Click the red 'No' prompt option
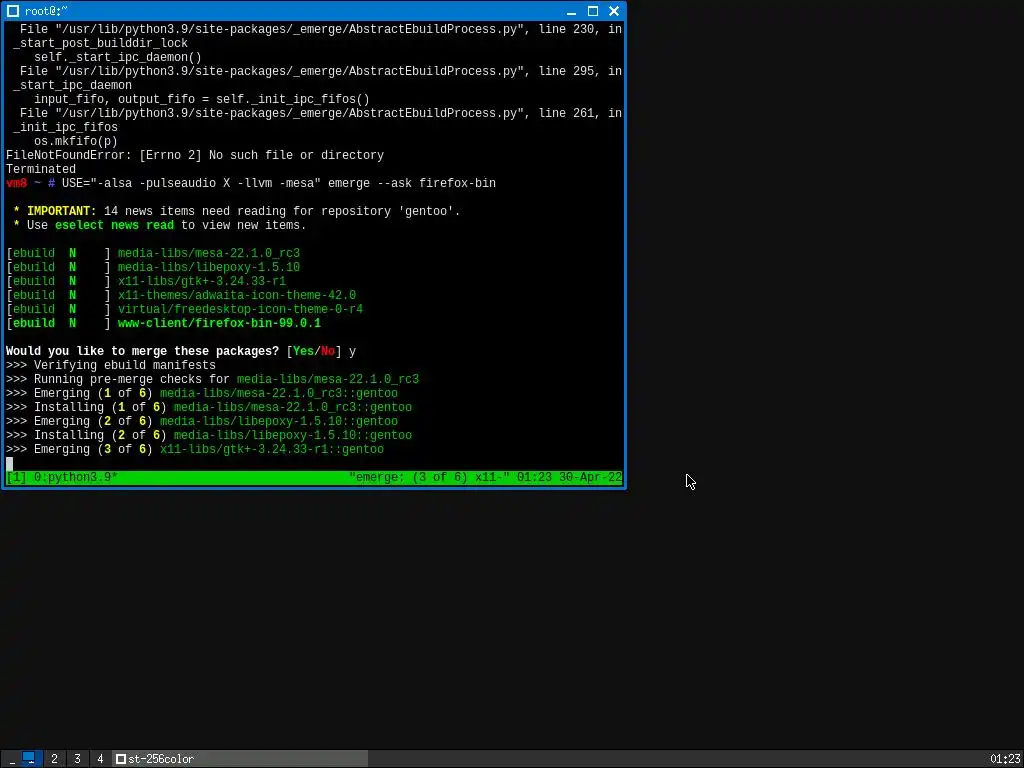This screenshot has height=768, width=1024. pos(328,351)
